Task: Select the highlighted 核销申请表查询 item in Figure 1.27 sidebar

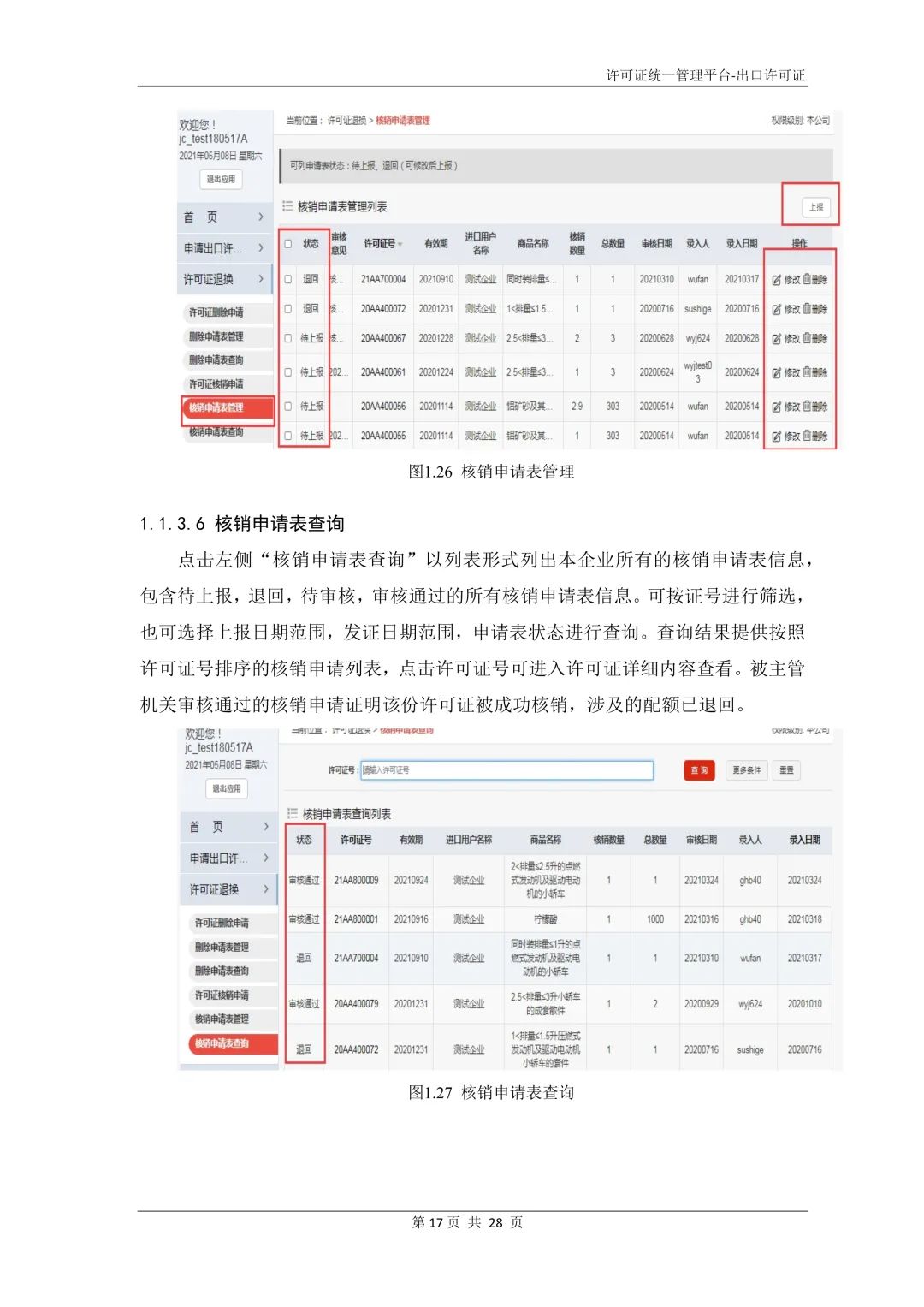Action: click(x=233, y=1043)
